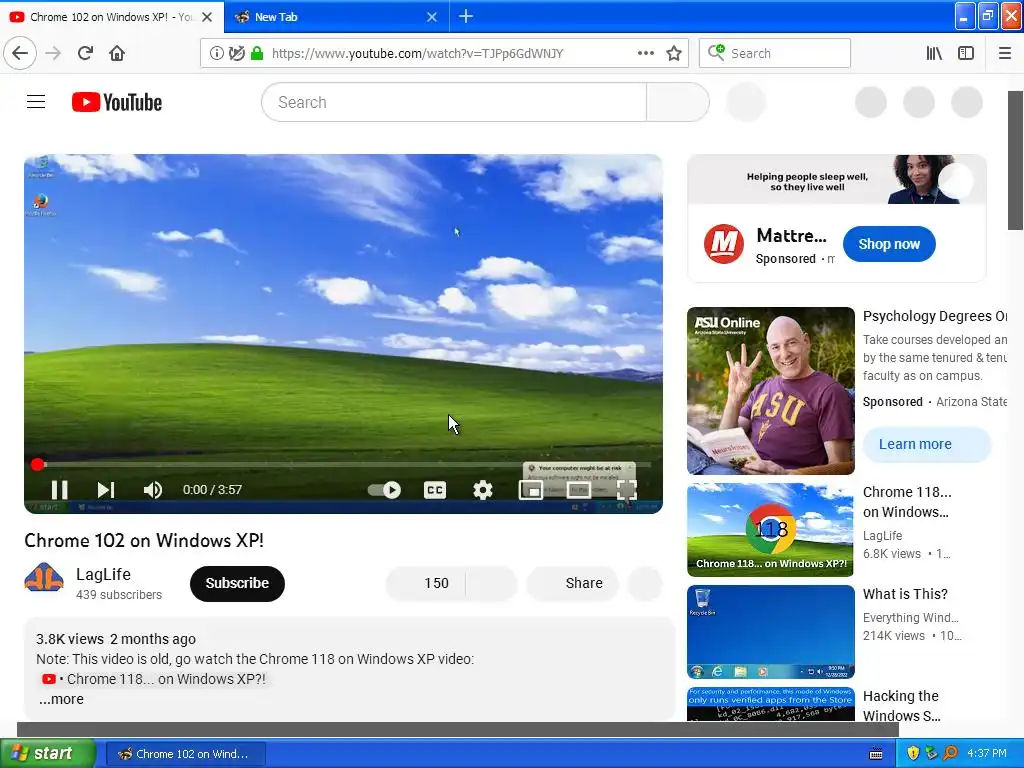Viewport: 1024px width, 768px height.
Task: Click the browser Search box
Action: click(x=775, y=53)
